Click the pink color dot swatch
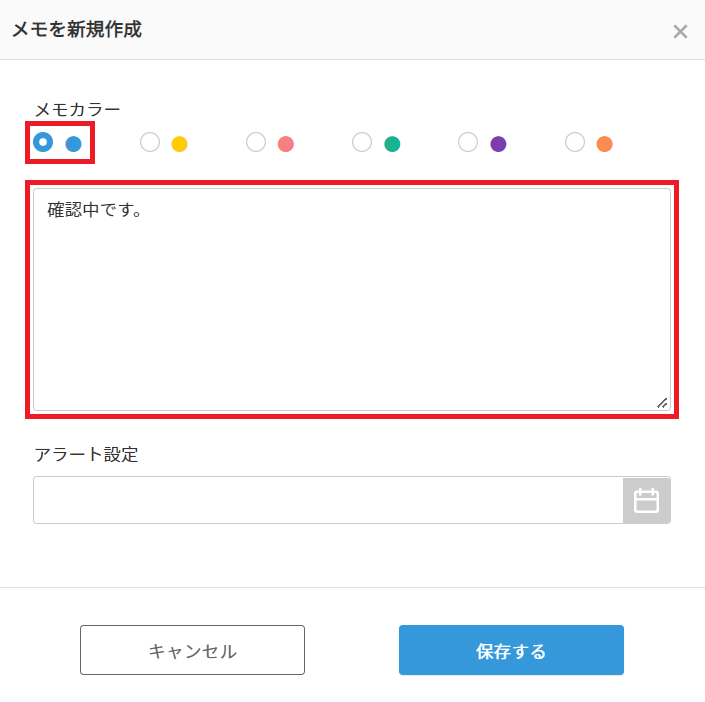Viewport: 705px width, 702px height. click(x=286, y=144)
